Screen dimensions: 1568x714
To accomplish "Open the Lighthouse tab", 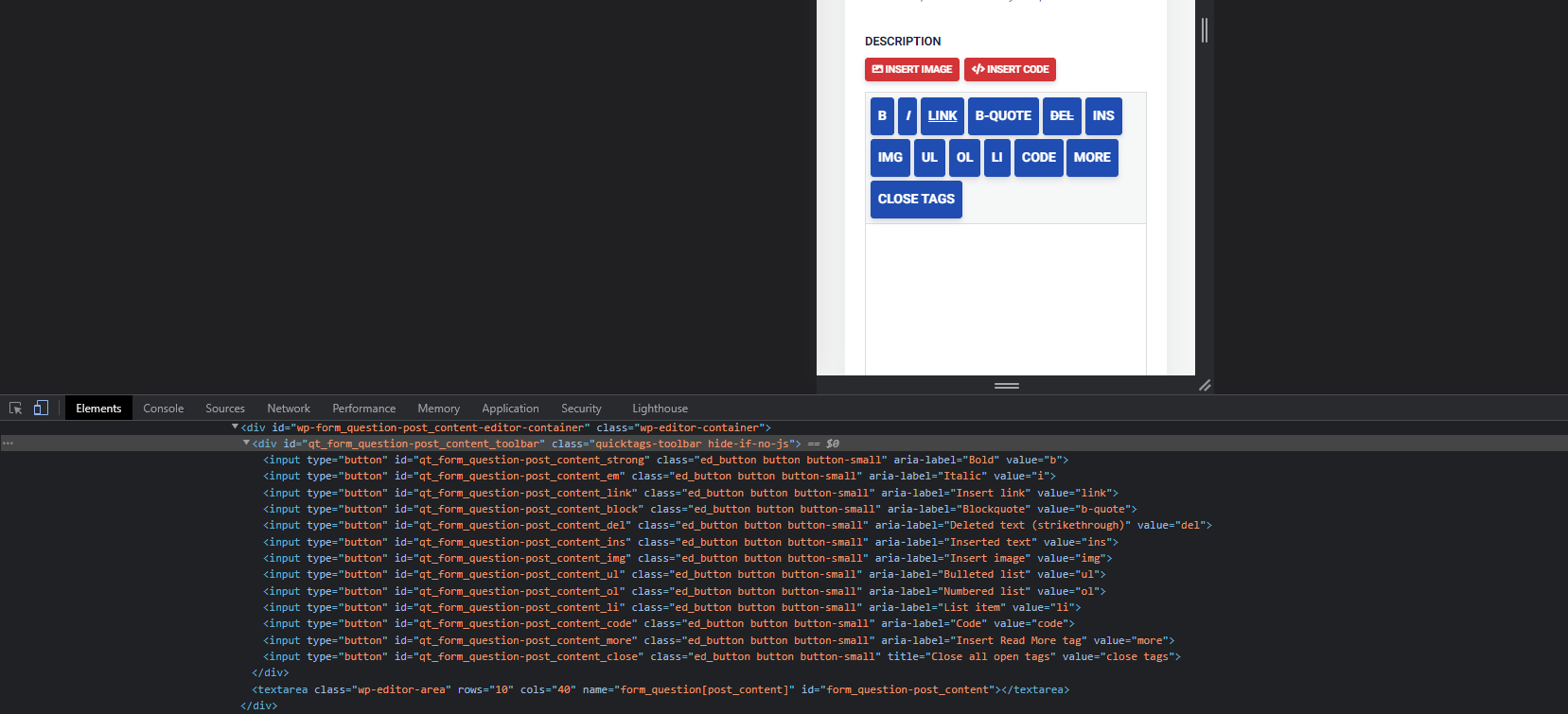I will (660, 409).
